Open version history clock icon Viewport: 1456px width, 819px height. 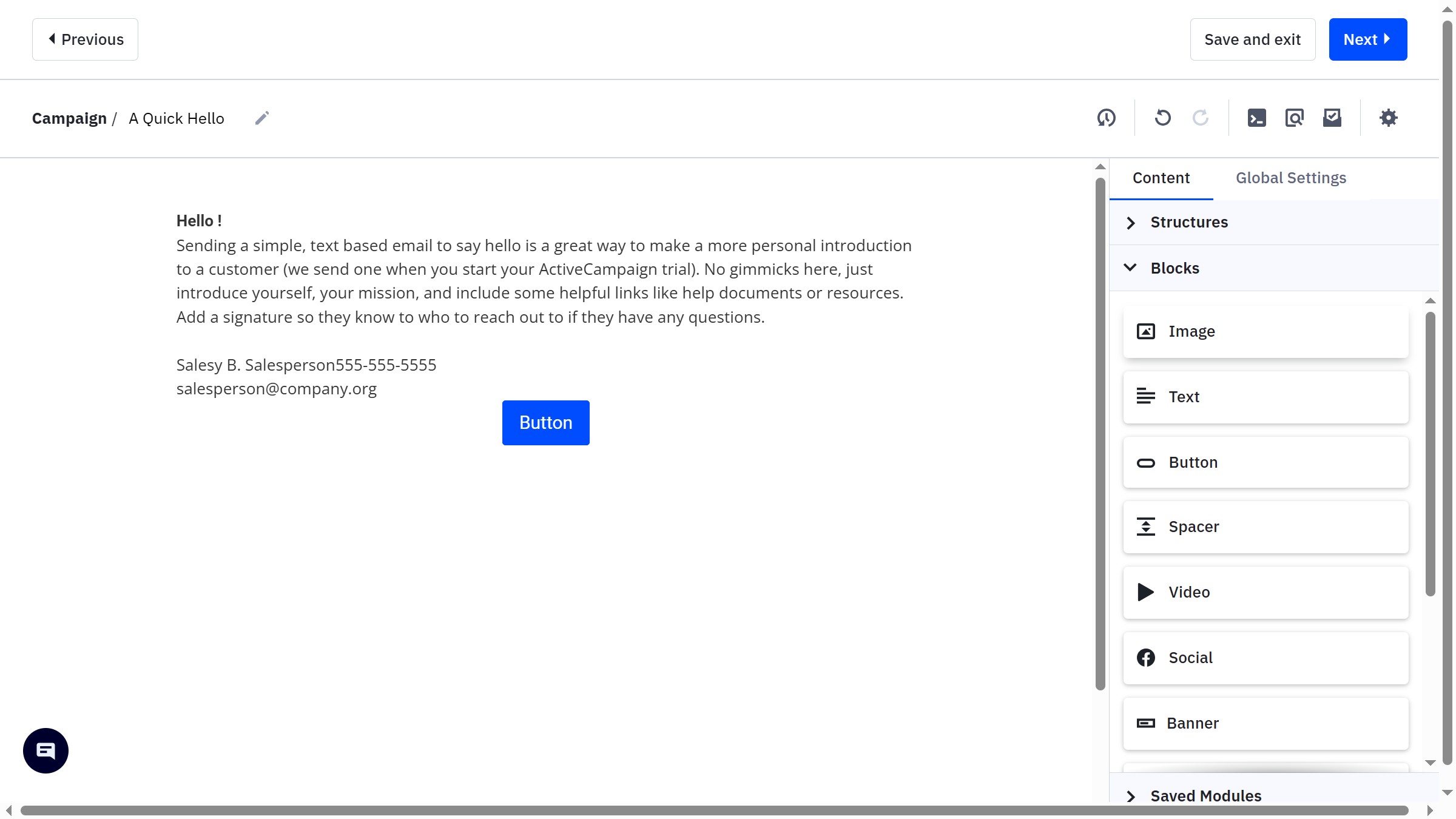pos(1106,118)
